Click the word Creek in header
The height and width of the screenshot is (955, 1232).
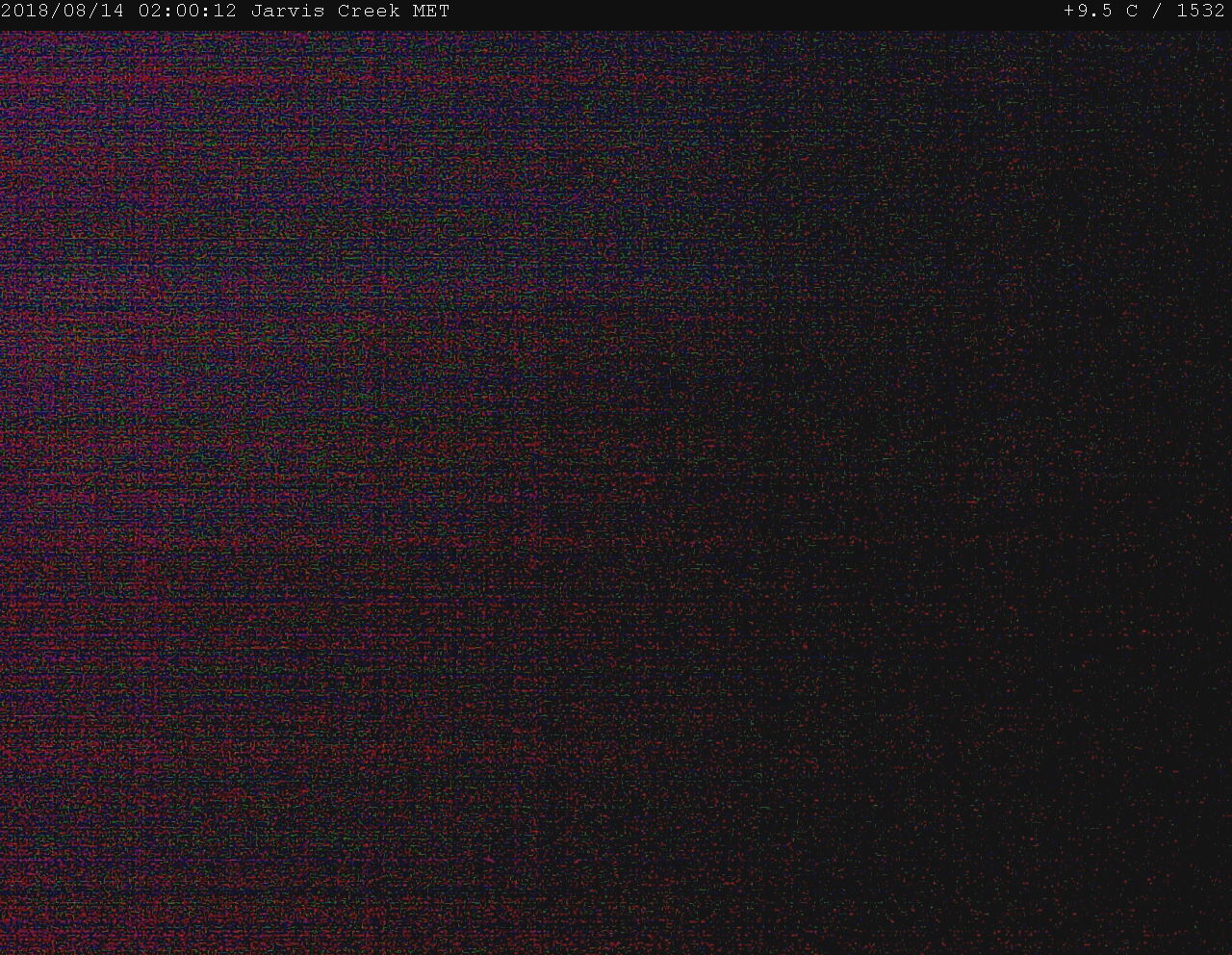(368, 12)
